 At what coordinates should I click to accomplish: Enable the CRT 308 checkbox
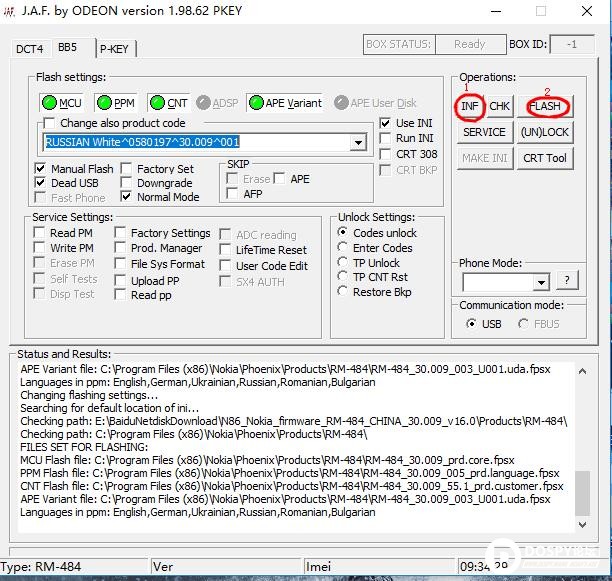click(x=385, y=154)
